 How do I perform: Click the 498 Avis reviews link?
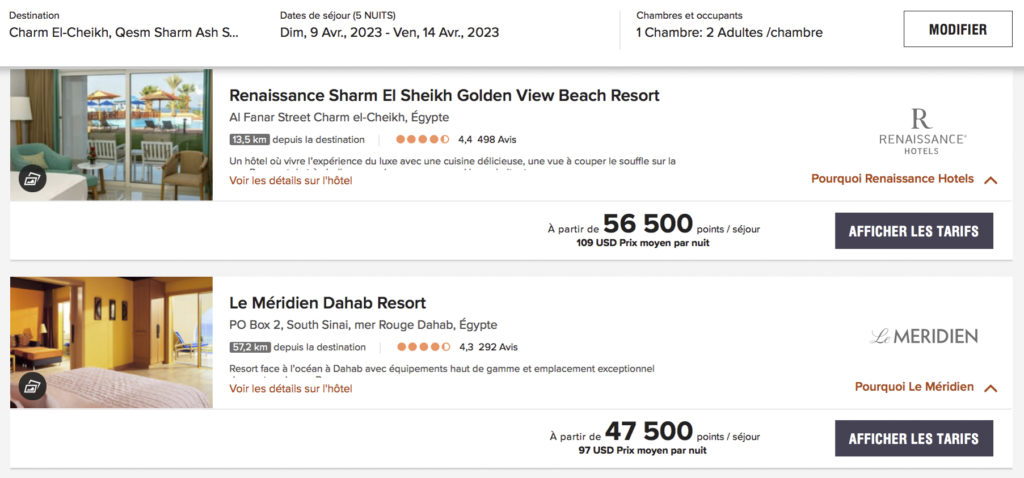[x=497, y=140]
